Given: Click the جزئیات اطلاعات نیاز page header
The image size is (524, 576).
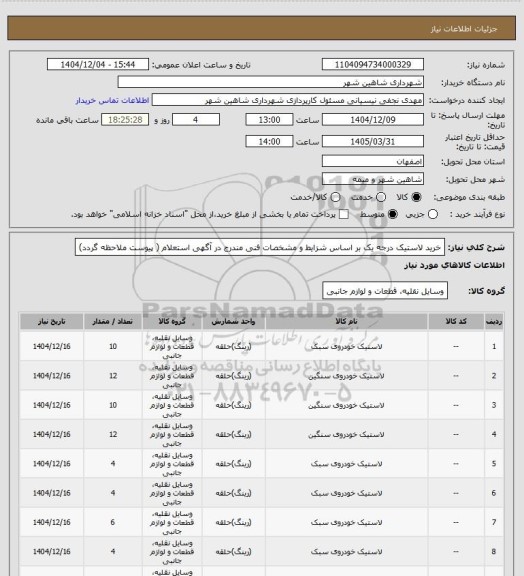Looking at the screenshot, I should coord(464,29).
